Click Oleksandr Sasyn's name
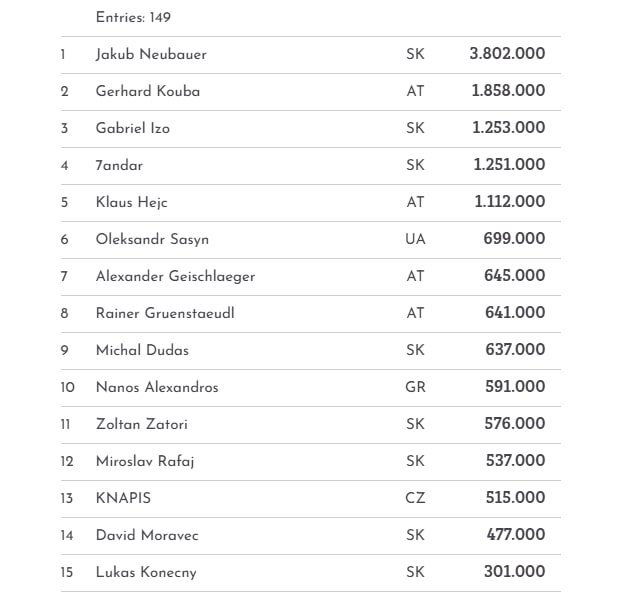The height and width of the screenshot is (604, 617). tap(152, 239)
